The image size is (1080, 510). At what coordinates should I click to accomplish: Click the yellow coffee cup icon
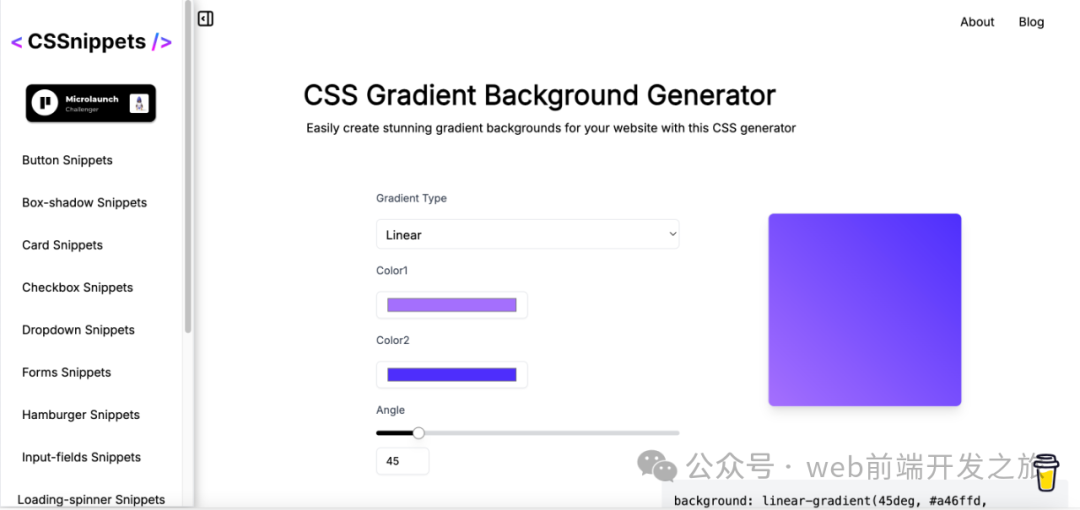(1046, 473)
